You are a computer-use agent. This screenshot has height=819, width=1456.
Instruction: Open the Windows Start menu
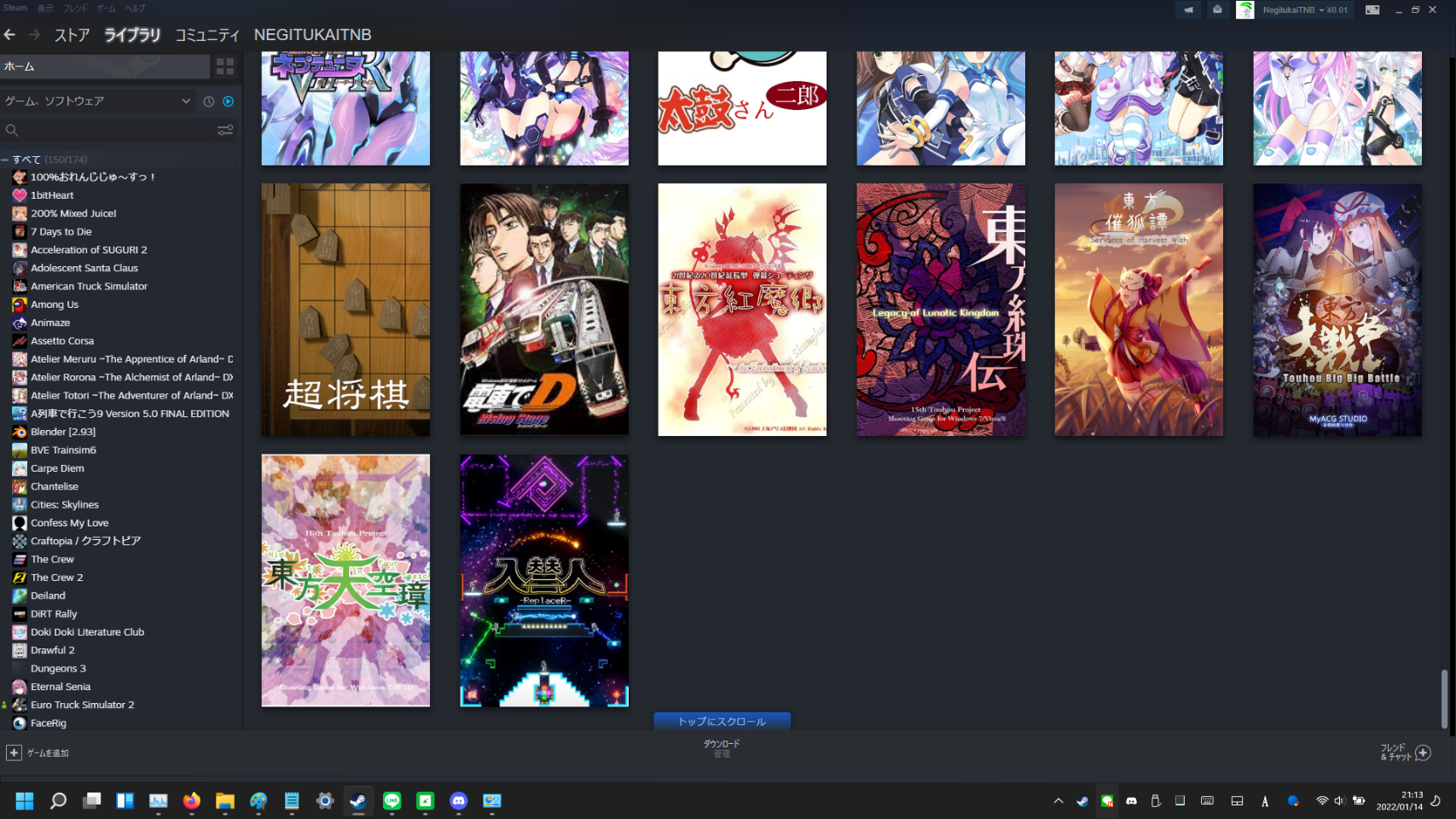(x=25, y=801)
